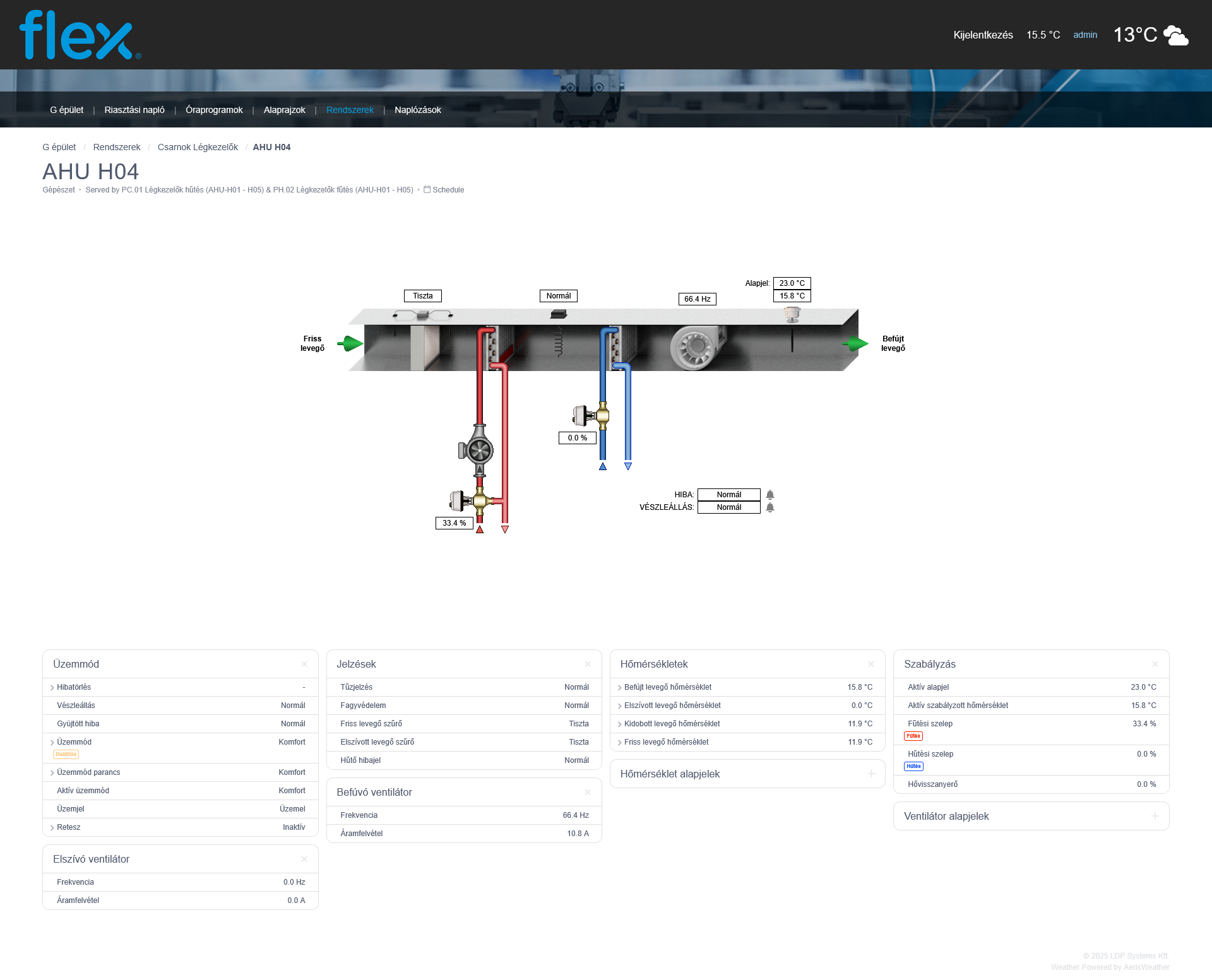The image size is (1212, 980).
Task: Click the 23.0 °C Alapjel setpoint field
Action: (x=792, y=283)
